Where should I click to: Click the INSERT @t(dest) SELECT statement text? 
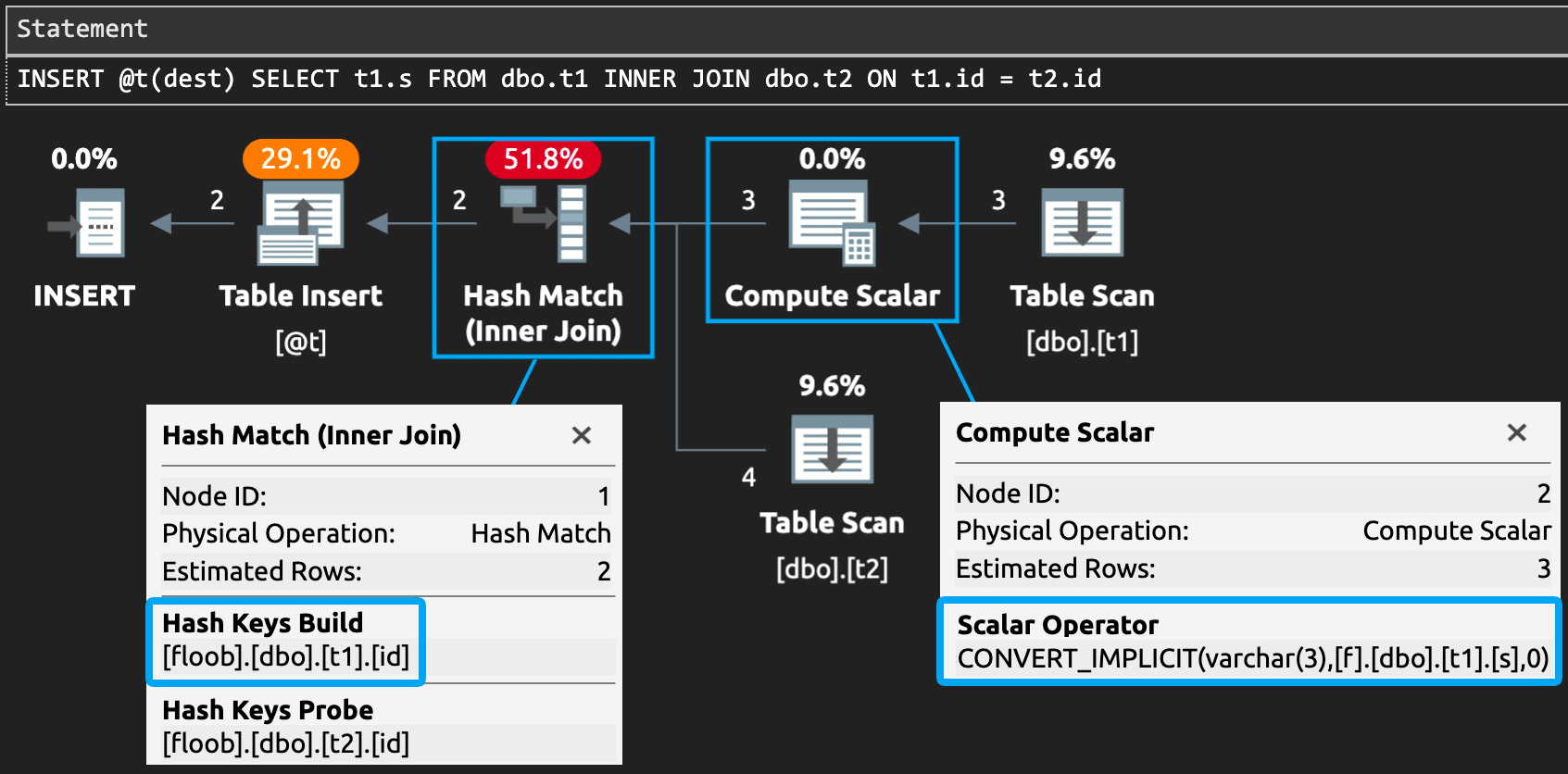pyautogui.click(x=559, y=79)
